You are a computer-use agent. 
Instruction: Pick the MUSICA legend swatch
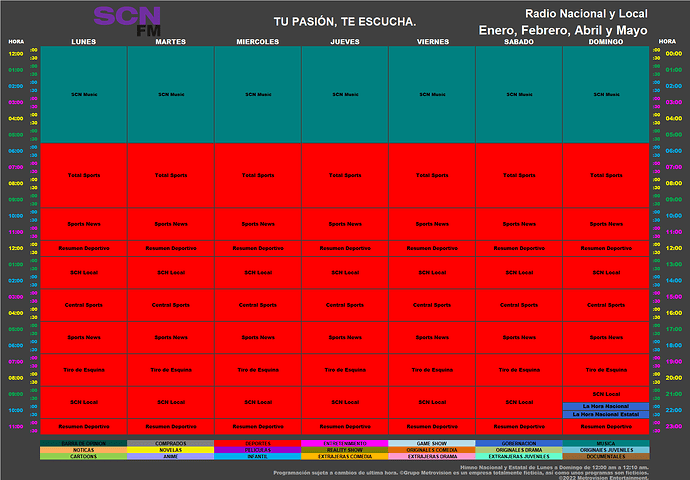tap(606, 443)
